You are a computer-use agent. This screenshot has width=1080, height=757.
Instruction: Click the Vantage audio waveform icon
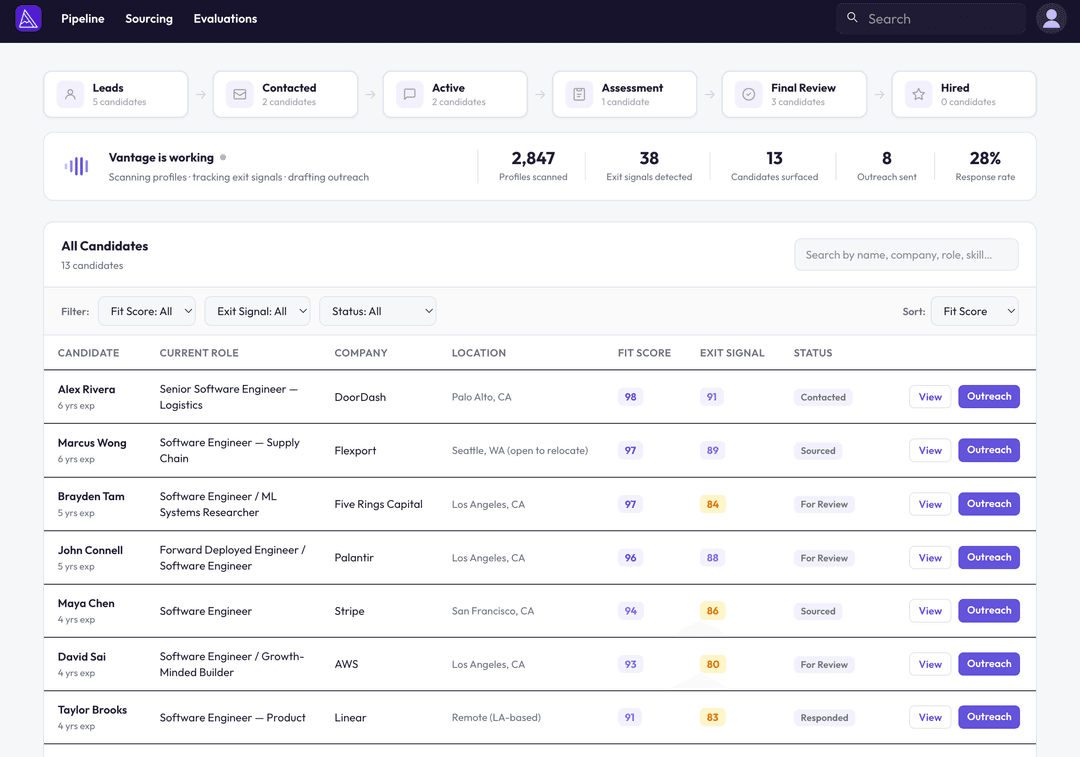(x=76, y=166)
